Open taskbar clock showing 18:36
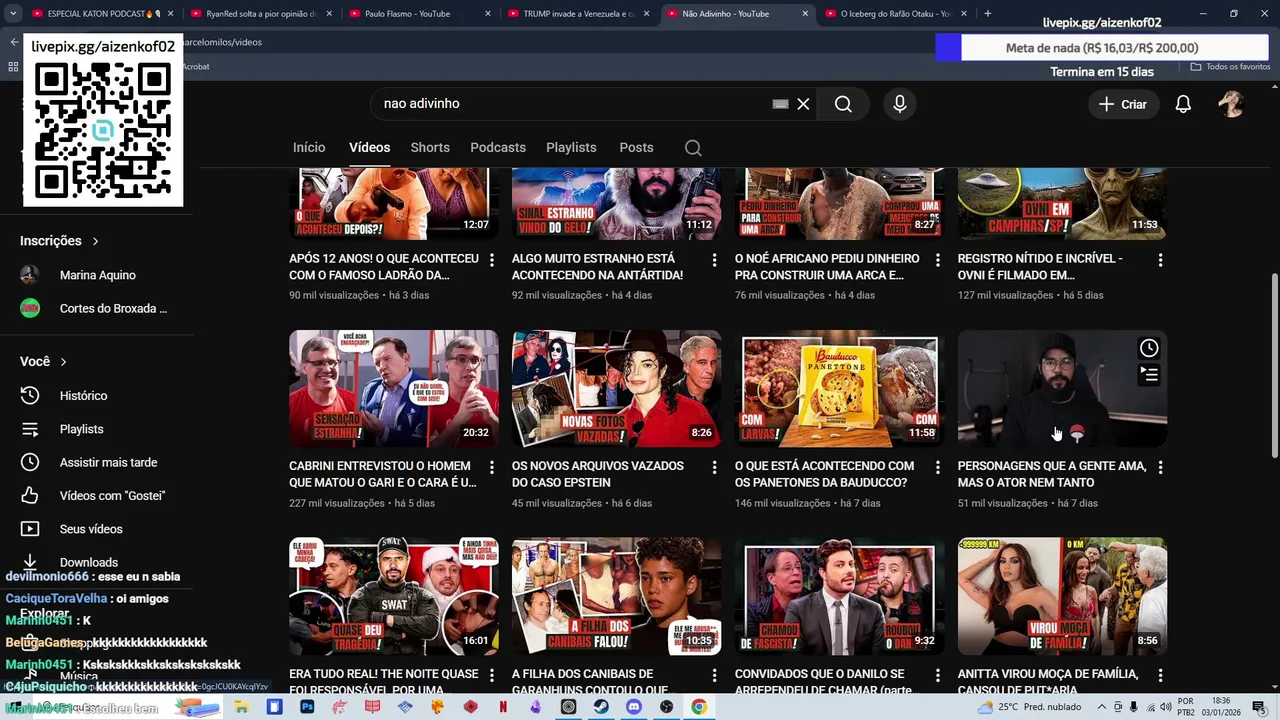The image size is (1280, 720). click(1221, 707)
